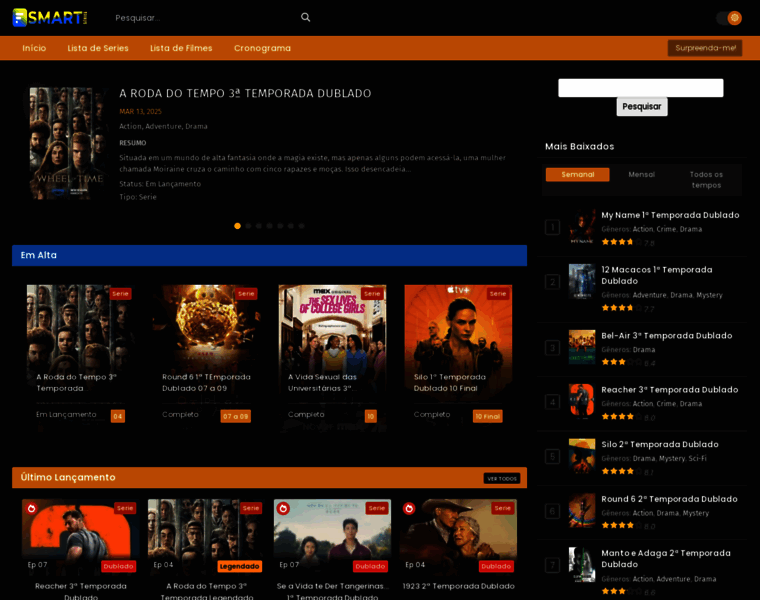The height and width of the screenshot is (600, 760).
Task: Click the sidebar white search input
Action: point(641,88)
